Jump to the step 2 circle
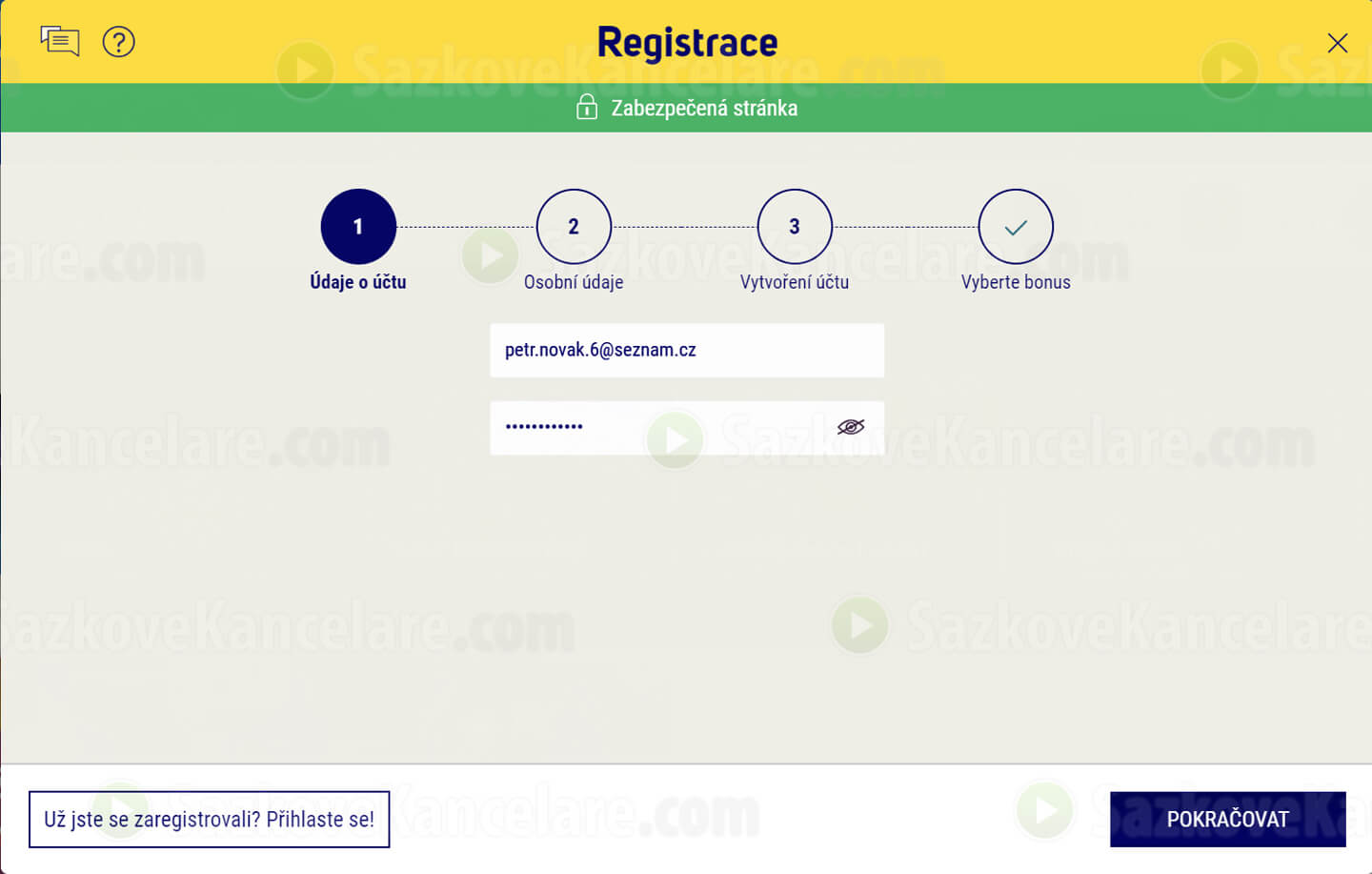Image resolution: width=1372 pixels, height=874 pixels. point(574,227)
